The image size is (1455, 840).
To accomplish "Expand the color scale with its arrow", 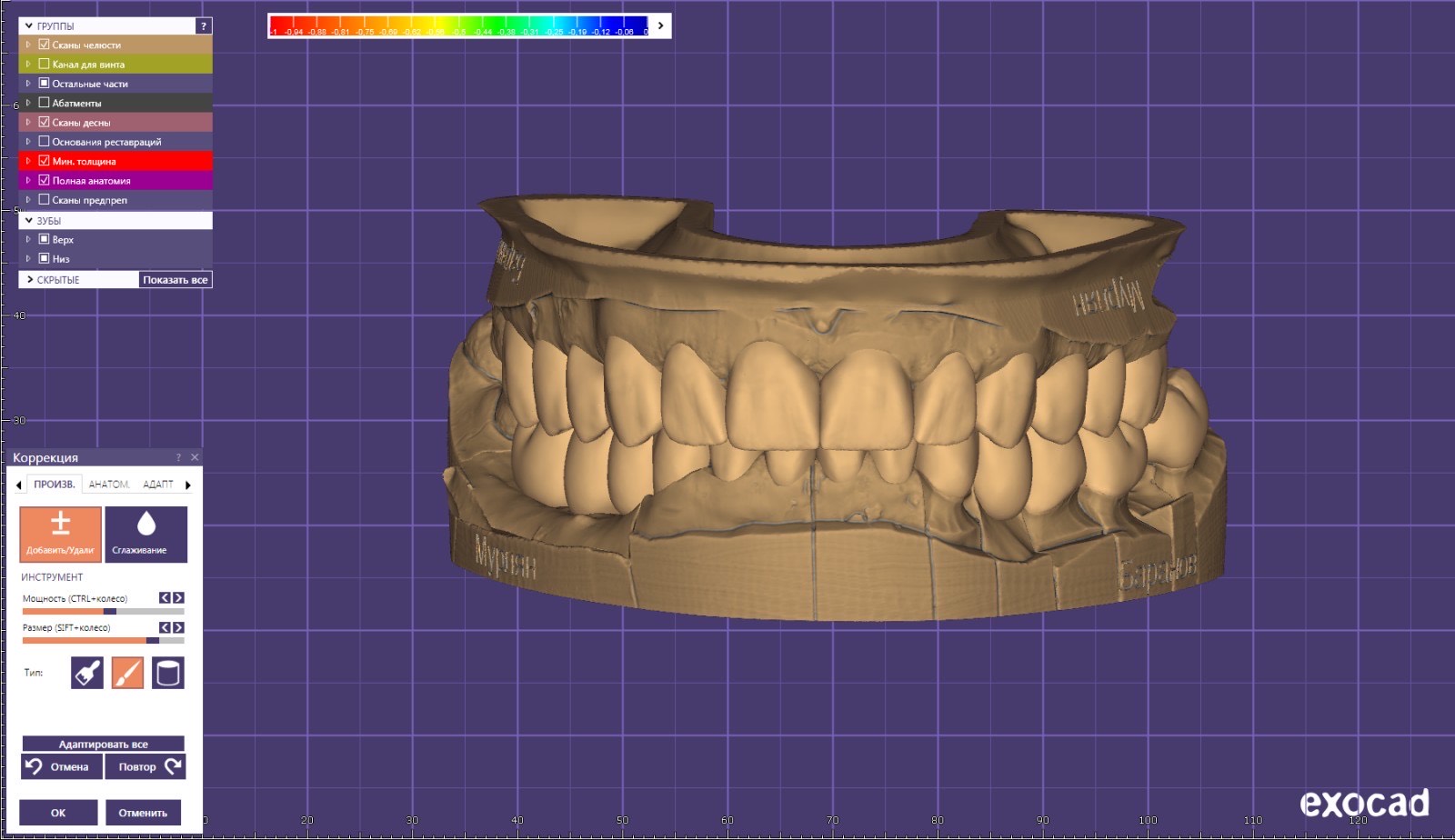I will coord(661,26).
